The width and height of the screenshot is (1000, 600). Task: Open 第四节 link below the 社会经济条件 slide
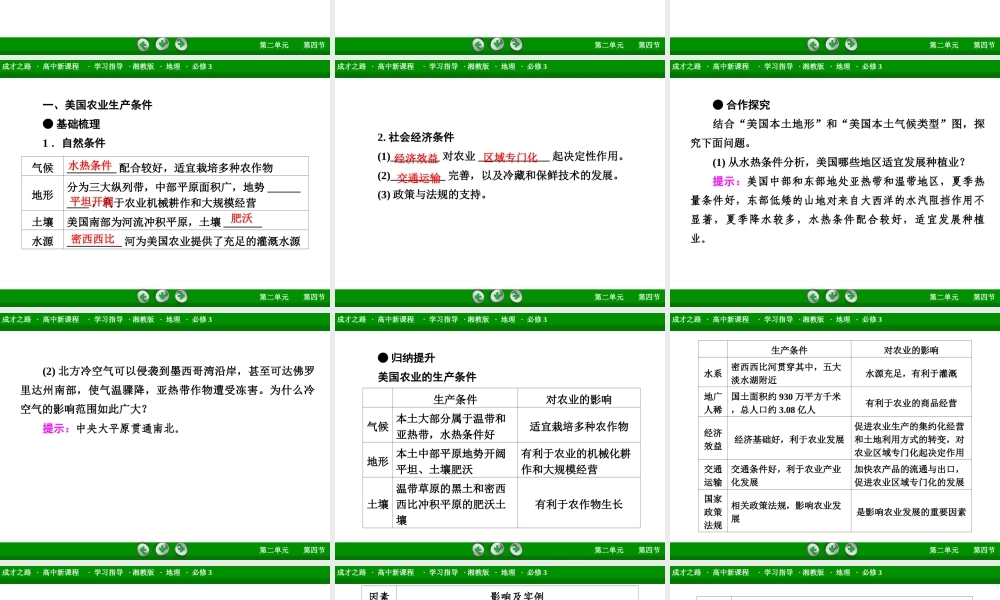(649, 297)
